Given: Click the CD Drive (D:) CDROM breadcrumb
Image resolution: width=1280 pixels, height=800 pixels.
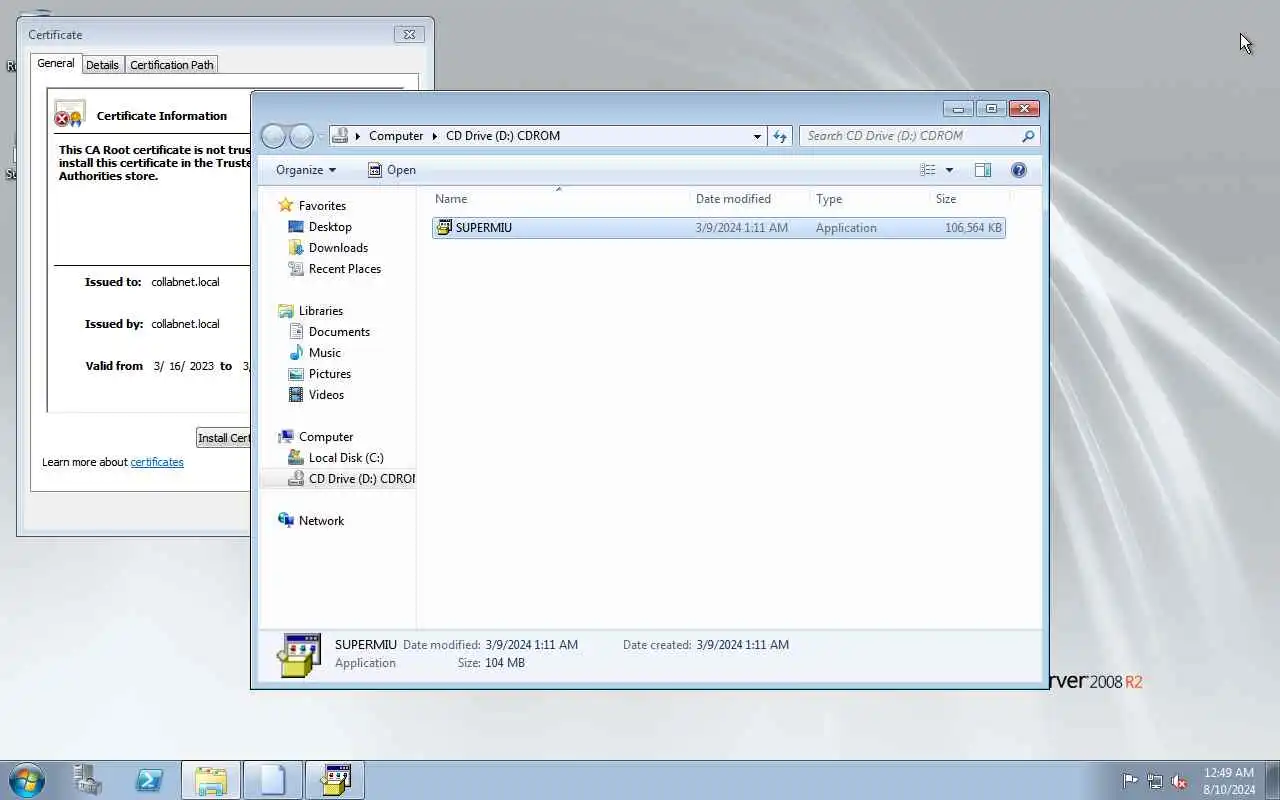Looking at the screenshot, I should click(503, 136).
